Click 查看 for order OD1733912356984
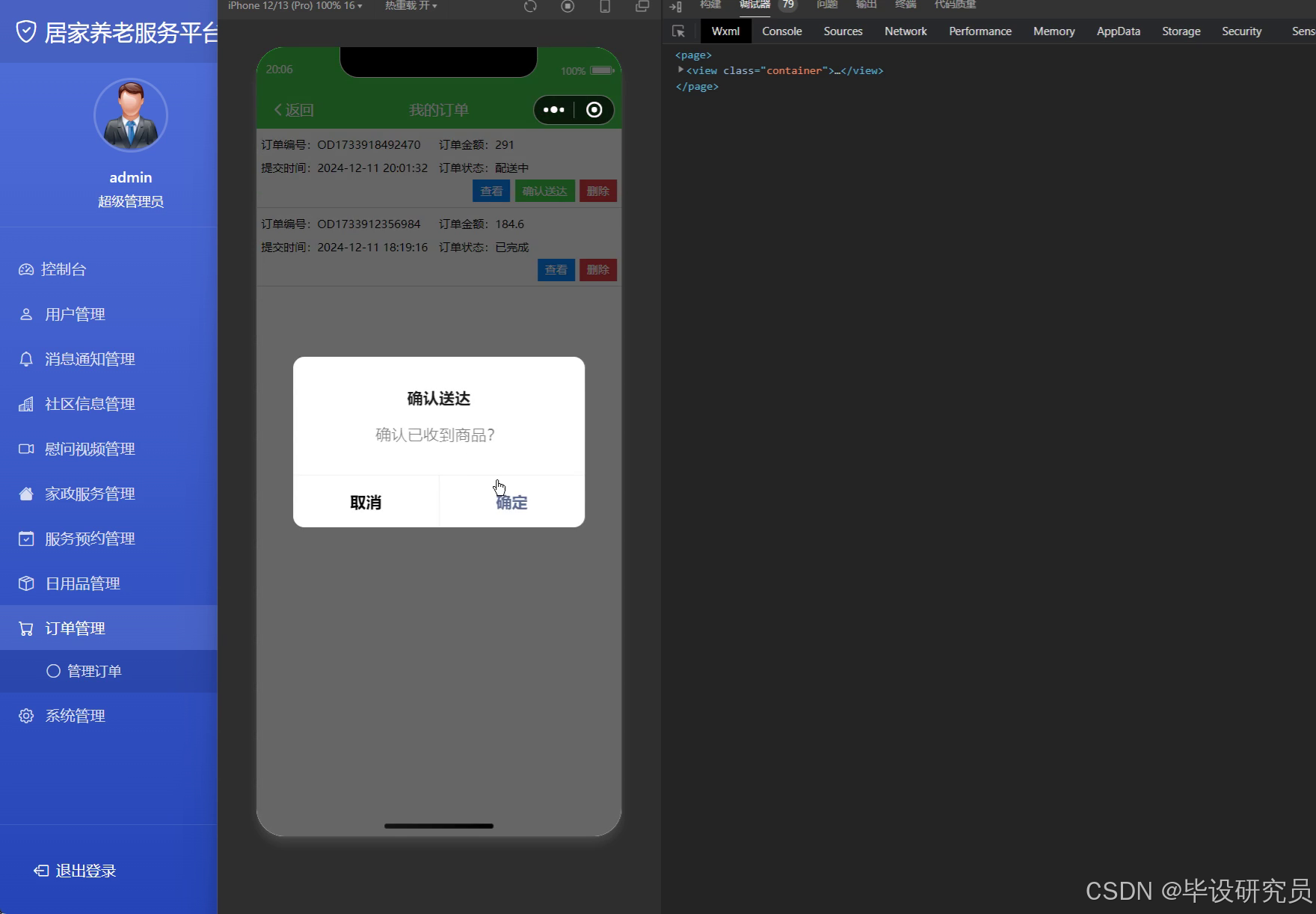1316x914 pixels. point(556,270)
